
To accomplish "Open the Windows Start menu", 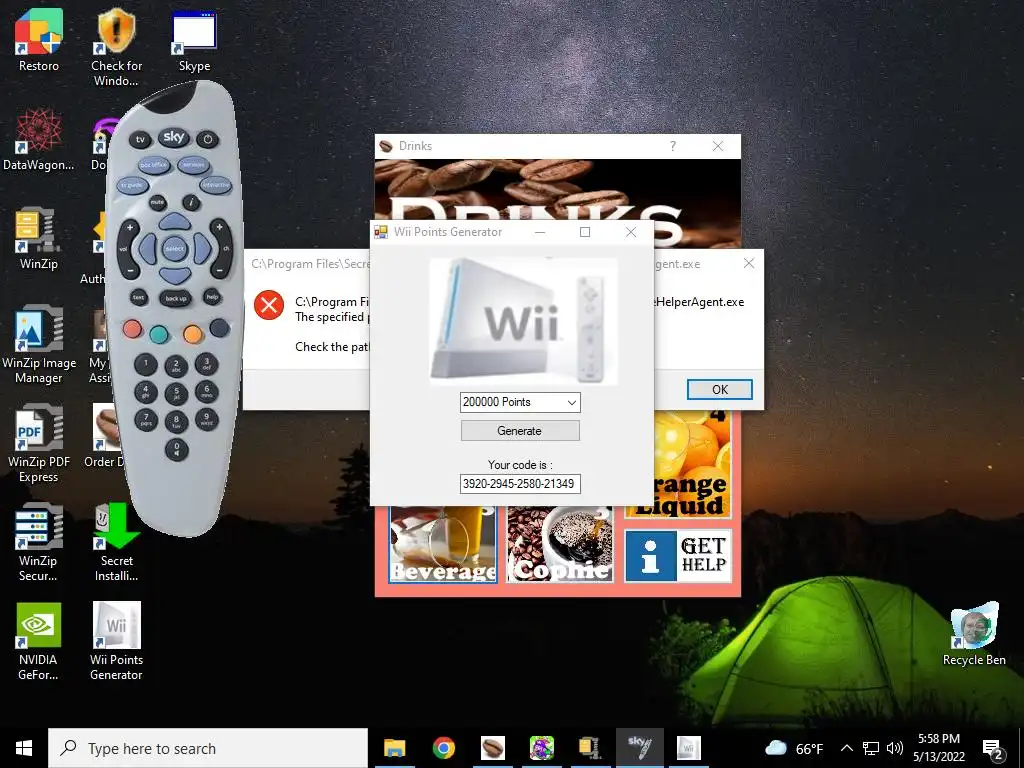I will point(24,748).
